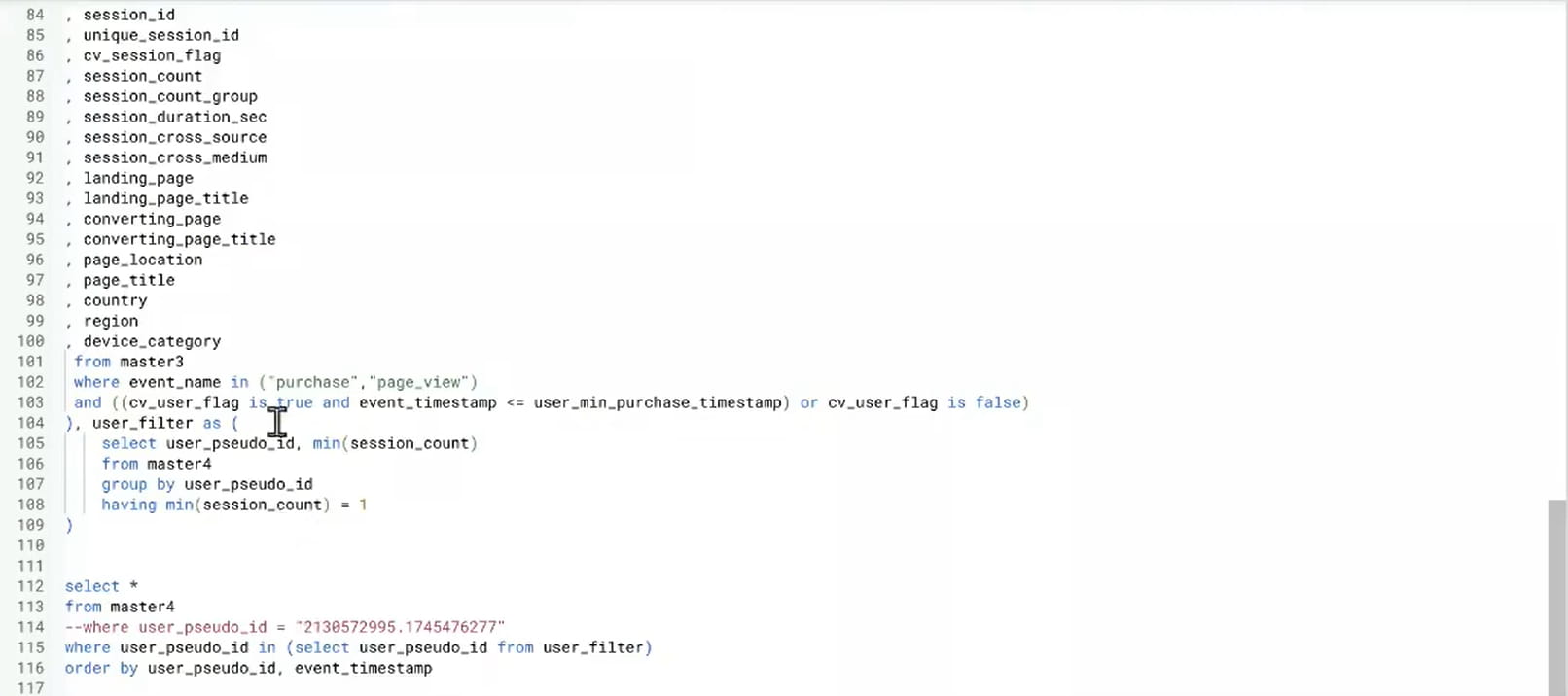
Task: Place cursor on user_min_purchase_timestamp
Action: (x=658, y=402)
